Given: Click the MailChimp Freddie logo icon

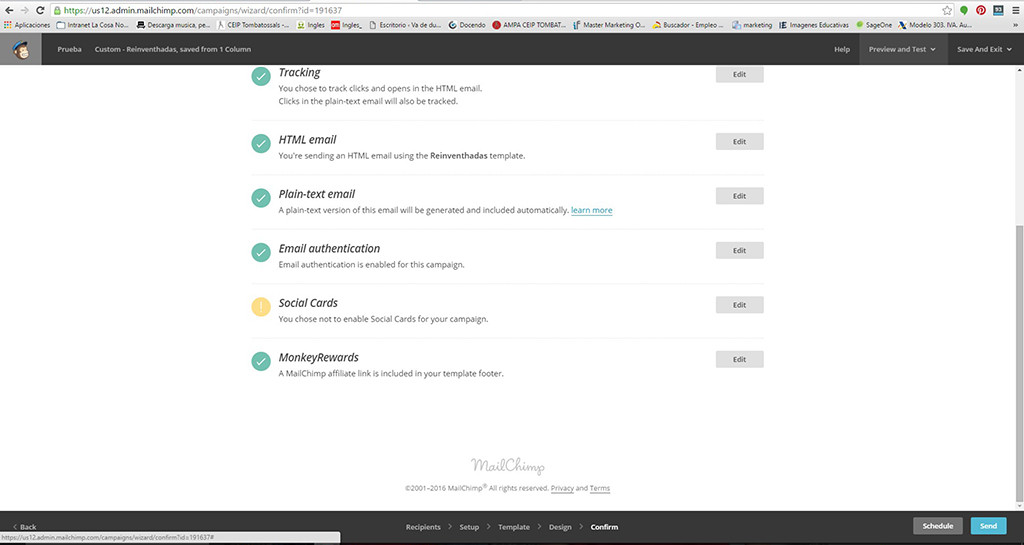Looking at the screenshot, I should [x=21, y=50].
